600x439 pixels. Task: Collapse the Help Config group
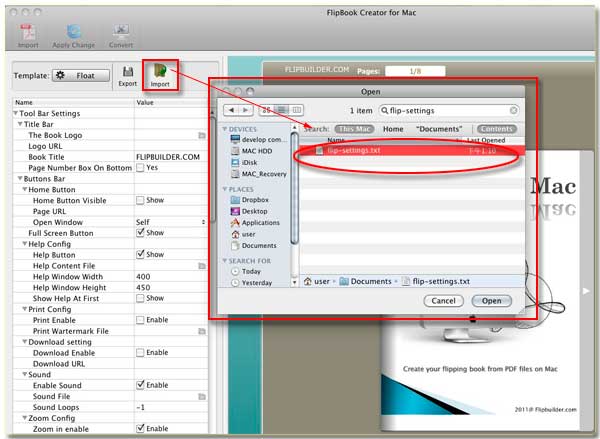pyautogui.click(x=24, y=244)
